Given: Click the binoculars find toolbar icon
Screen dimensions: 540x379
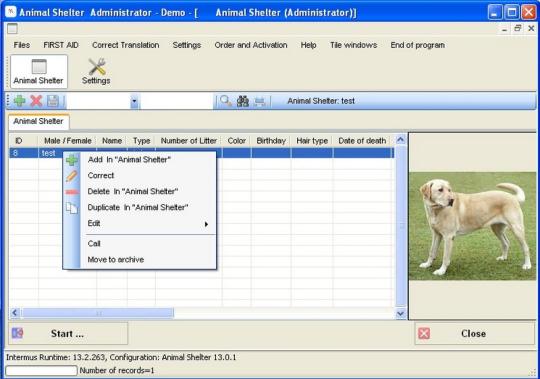Looking at the screenshot, I should (243, 101).
